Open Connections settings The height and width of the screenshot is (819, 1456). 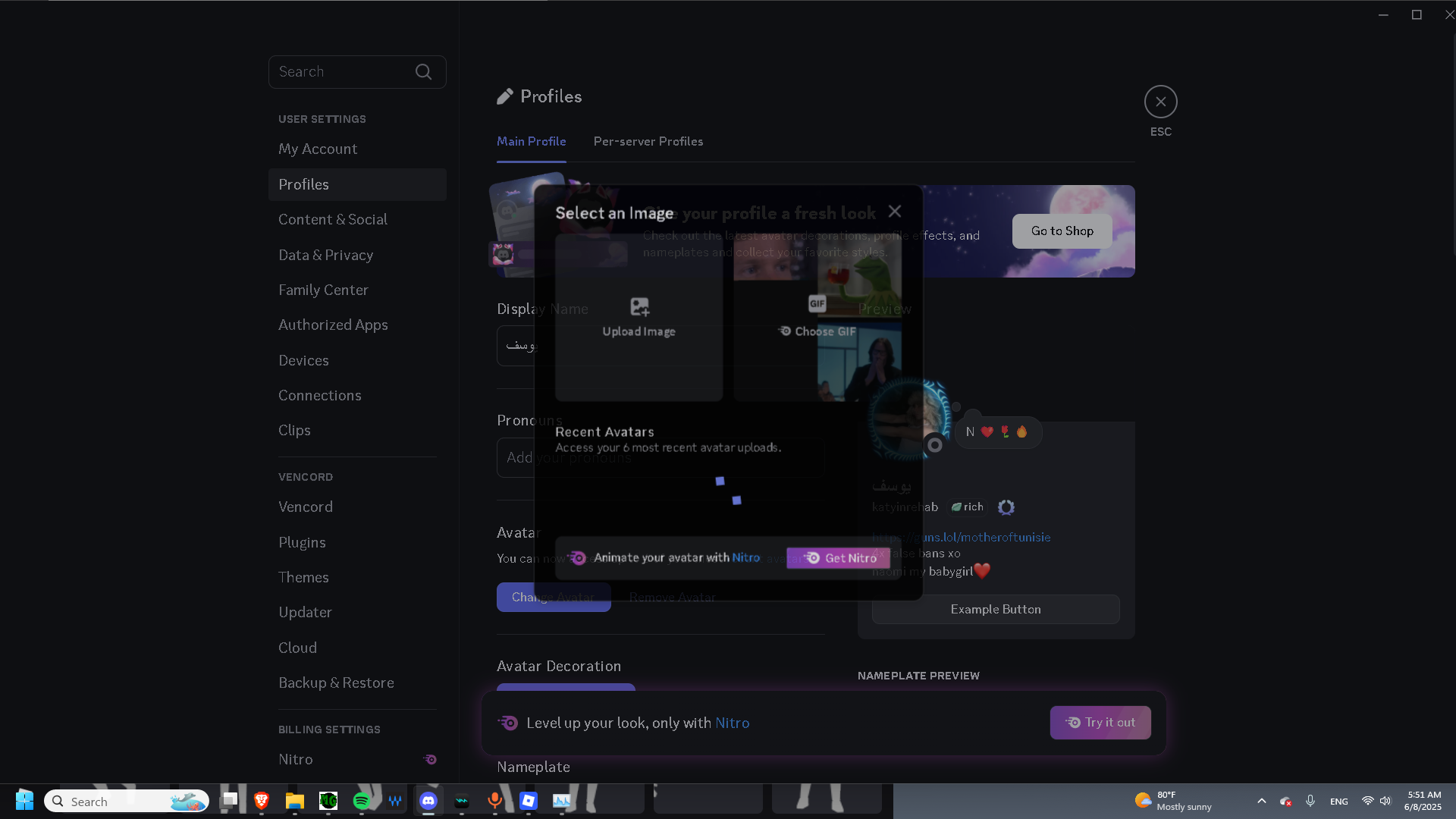pos(357,395)
